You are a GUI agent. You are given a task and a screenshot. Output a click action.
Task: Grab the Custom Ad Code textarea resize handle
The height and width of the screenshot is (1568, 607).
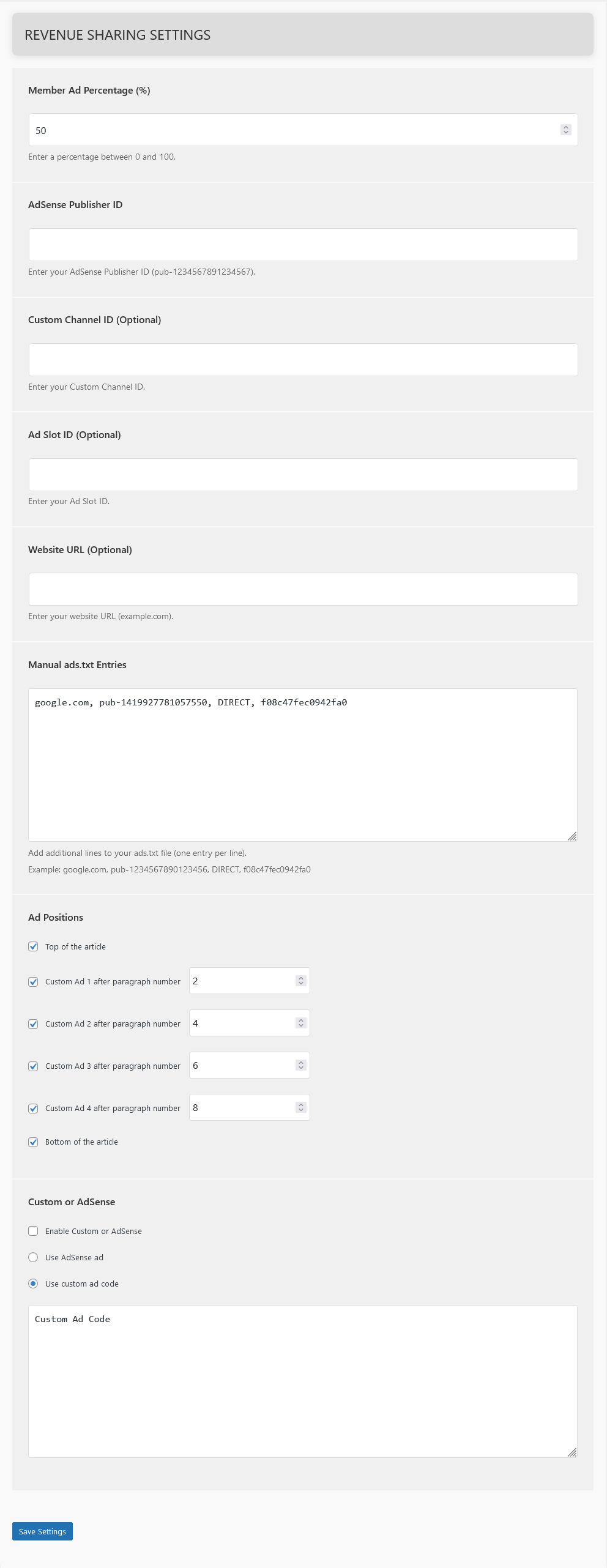pyautogui.click(x=572, y=1452)
